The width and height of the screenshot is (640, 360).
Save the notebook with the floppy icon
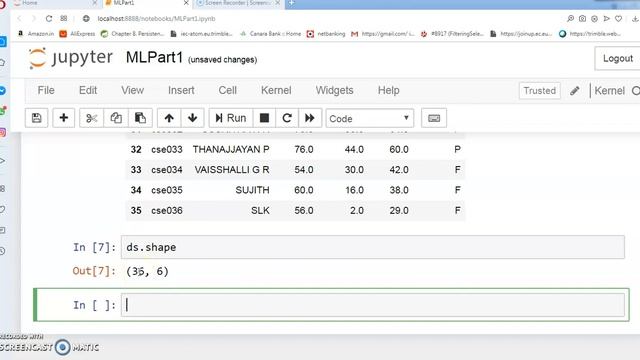click(36, 118)
